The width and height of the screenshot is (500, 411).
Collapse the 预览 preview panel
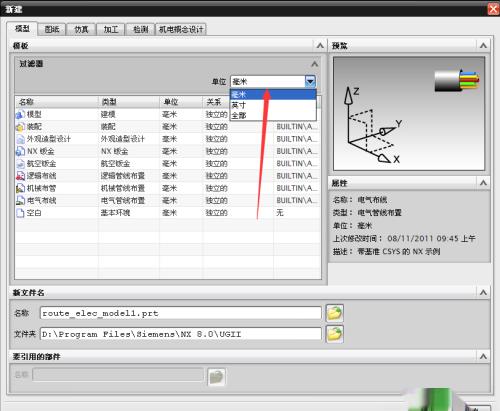(x=483, y=45)
